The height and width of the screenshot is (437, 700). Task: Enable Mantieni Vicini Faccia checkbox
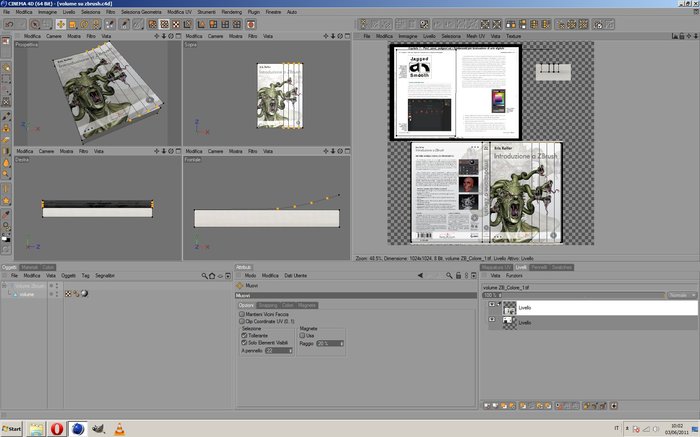point(242,314)
